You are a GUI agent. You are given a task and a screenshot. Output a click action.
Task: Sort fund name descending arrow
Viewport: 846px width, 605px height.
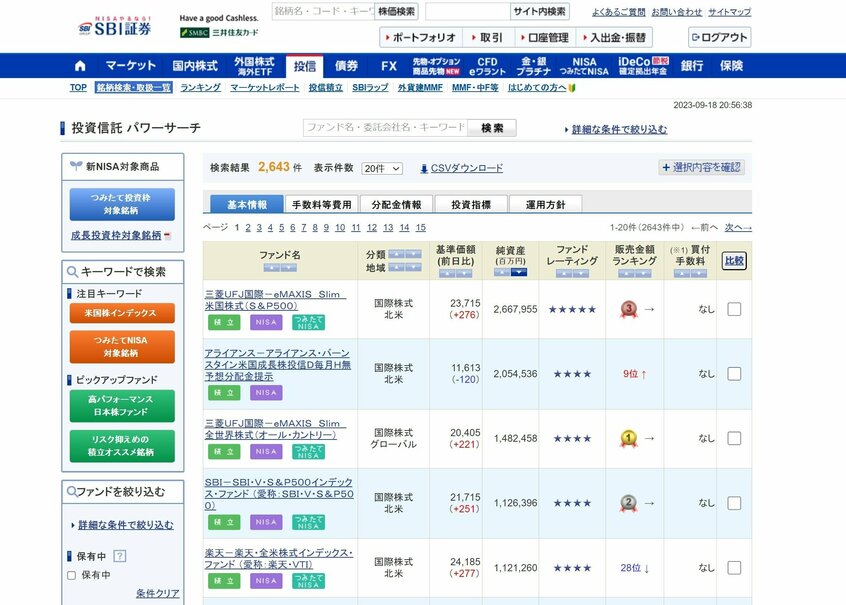[288, 268]
